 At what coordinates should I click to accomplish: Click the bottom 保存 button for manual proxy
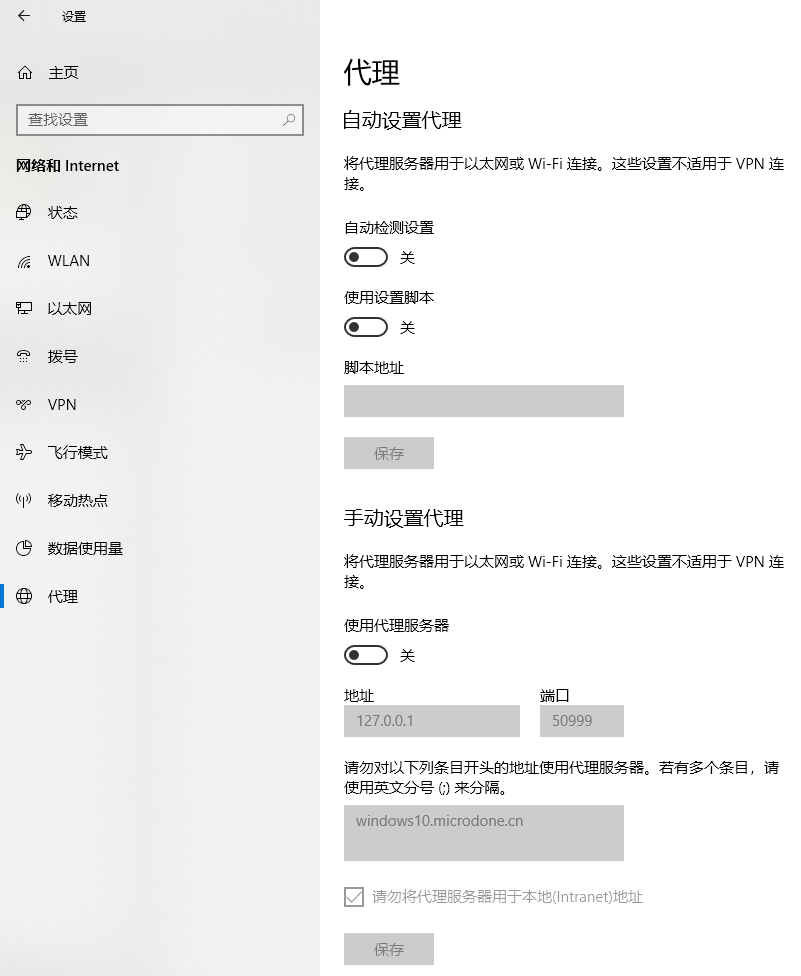coord(389,949)
